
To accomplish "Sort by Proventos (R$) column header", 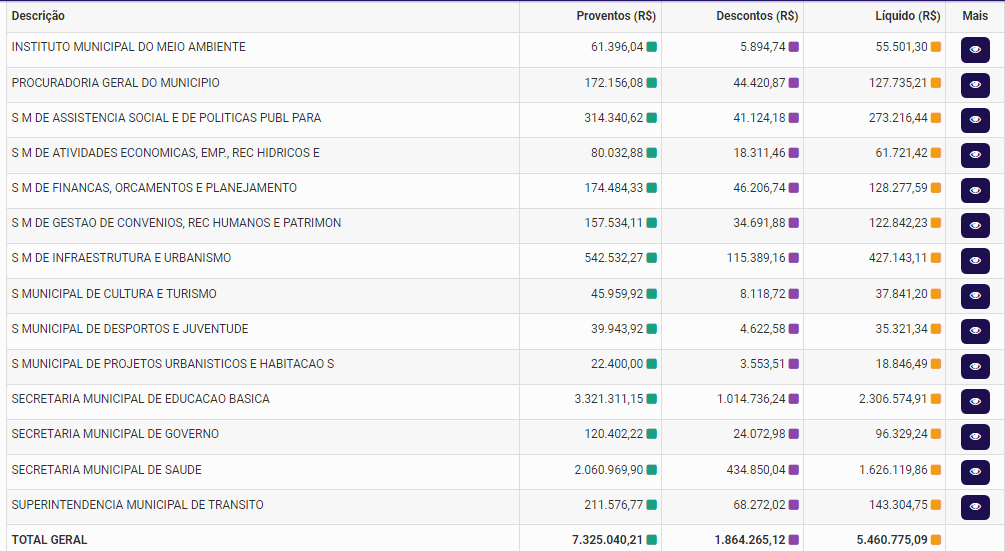I will (x=616, y=16).
